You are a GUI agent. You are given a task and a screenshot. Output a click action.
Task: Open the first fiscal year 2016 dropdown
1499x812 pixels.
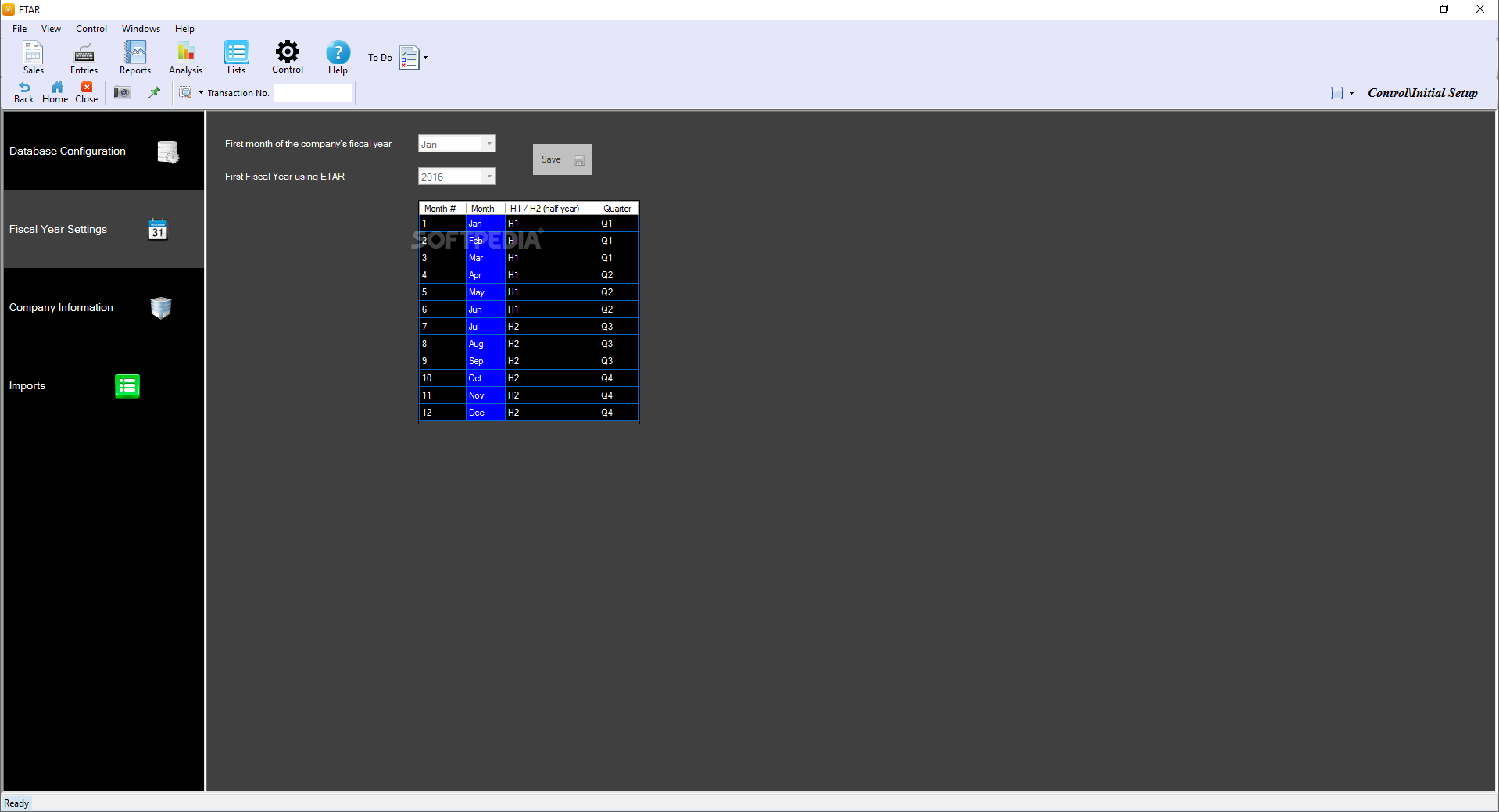point(456,177)
